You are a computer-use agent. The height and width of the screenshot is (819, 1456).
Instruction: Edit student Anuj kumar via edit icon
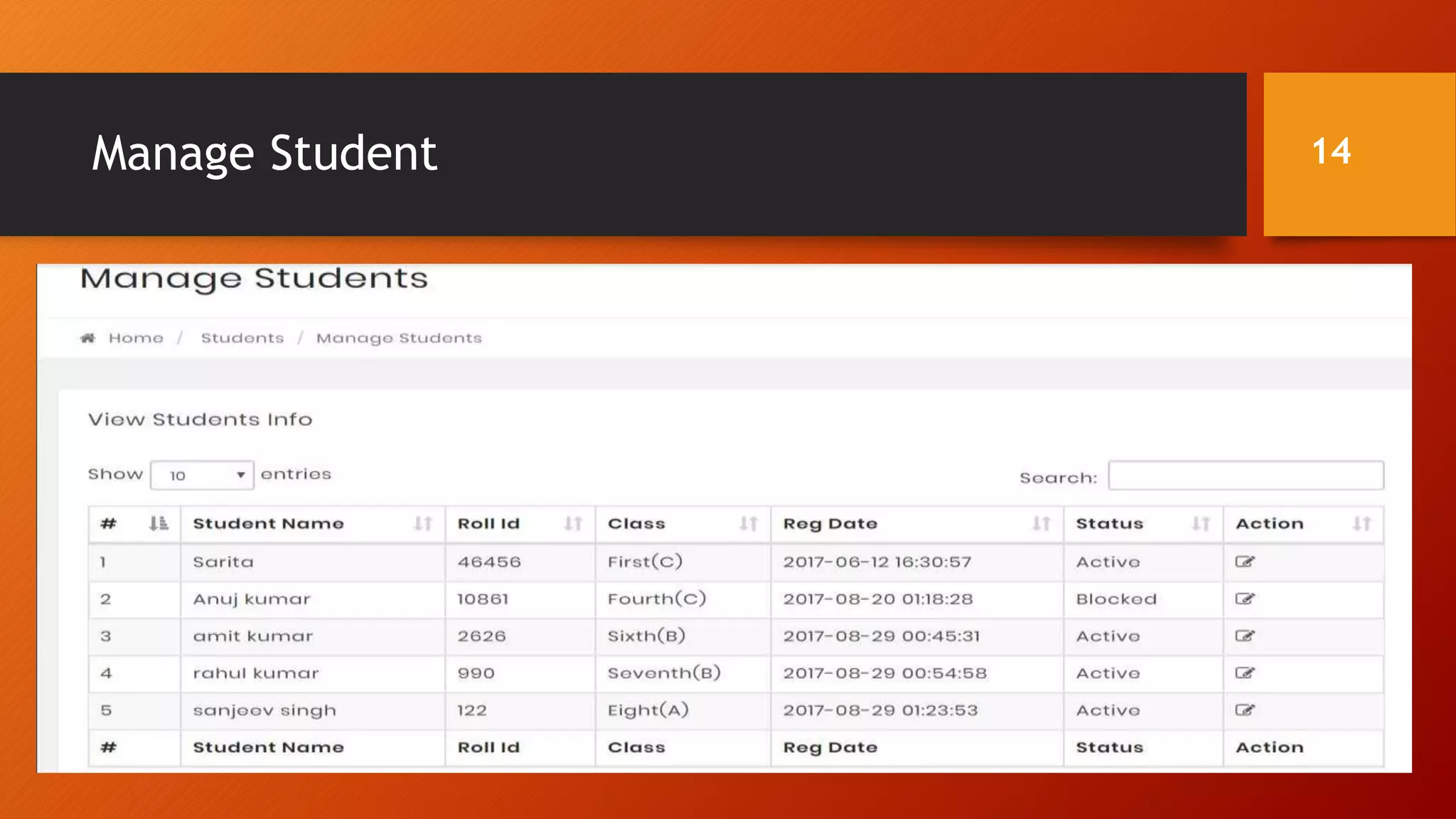coord(1245,599)
